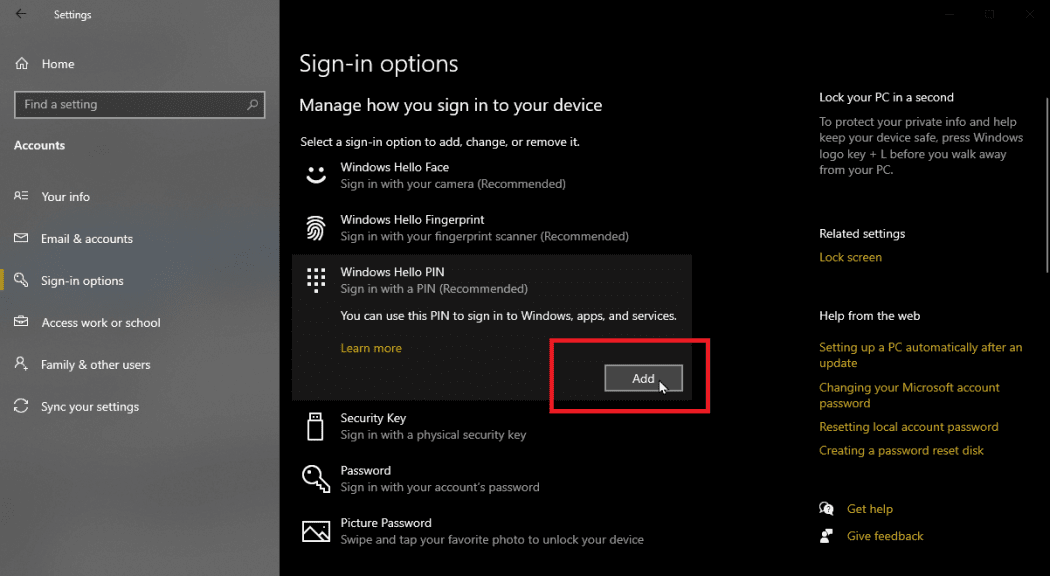Screen dimensions: 1050x576
Task: Open Resetting local account password help
Action: pos(908,426)
